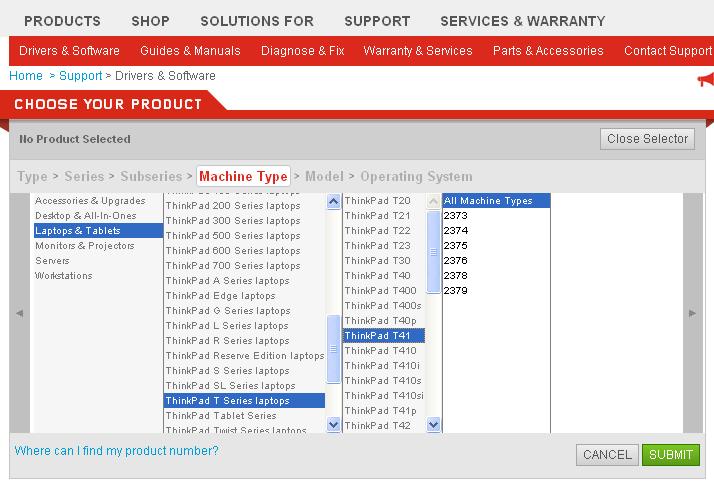714x498 pixels.
Task: Click the left carousel arrow in selector
Action: (20, 313)
